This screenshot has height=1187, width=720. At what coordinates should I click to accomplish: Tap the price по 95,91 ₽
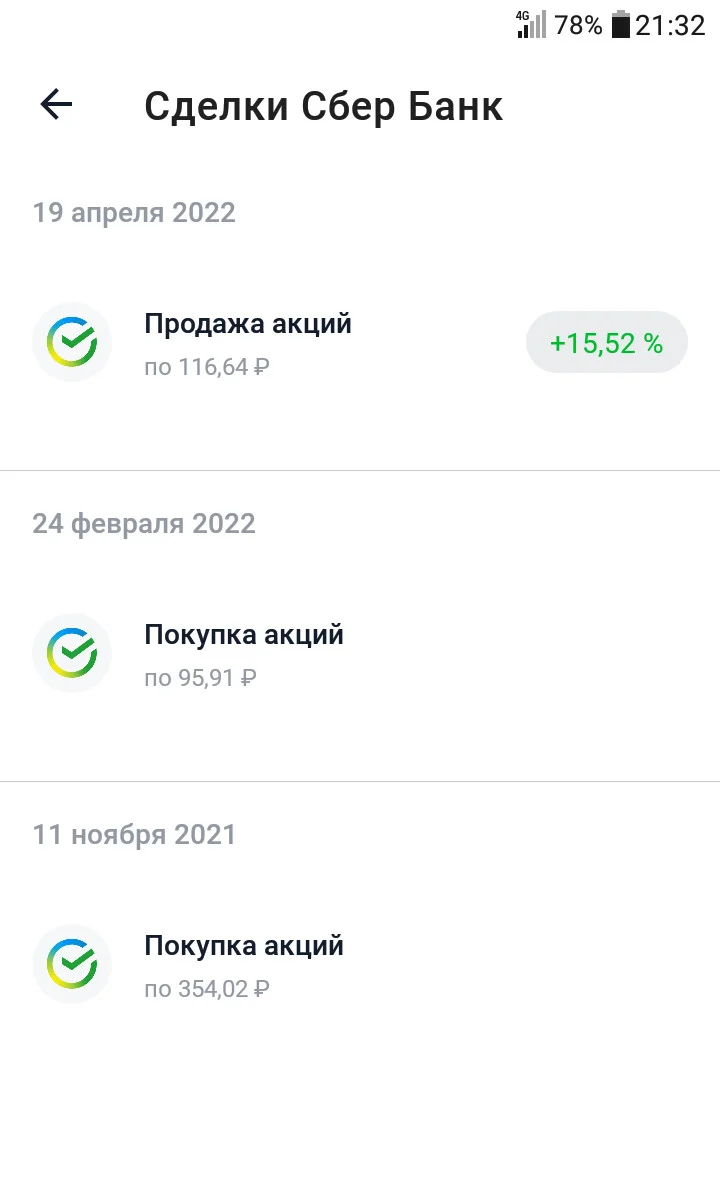pyautogui.click(x=201, y=678)
